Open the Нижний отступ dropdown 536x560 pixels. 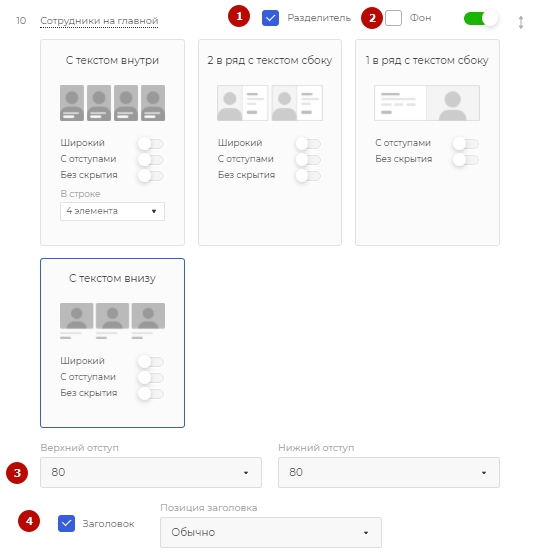coord(389,472)
